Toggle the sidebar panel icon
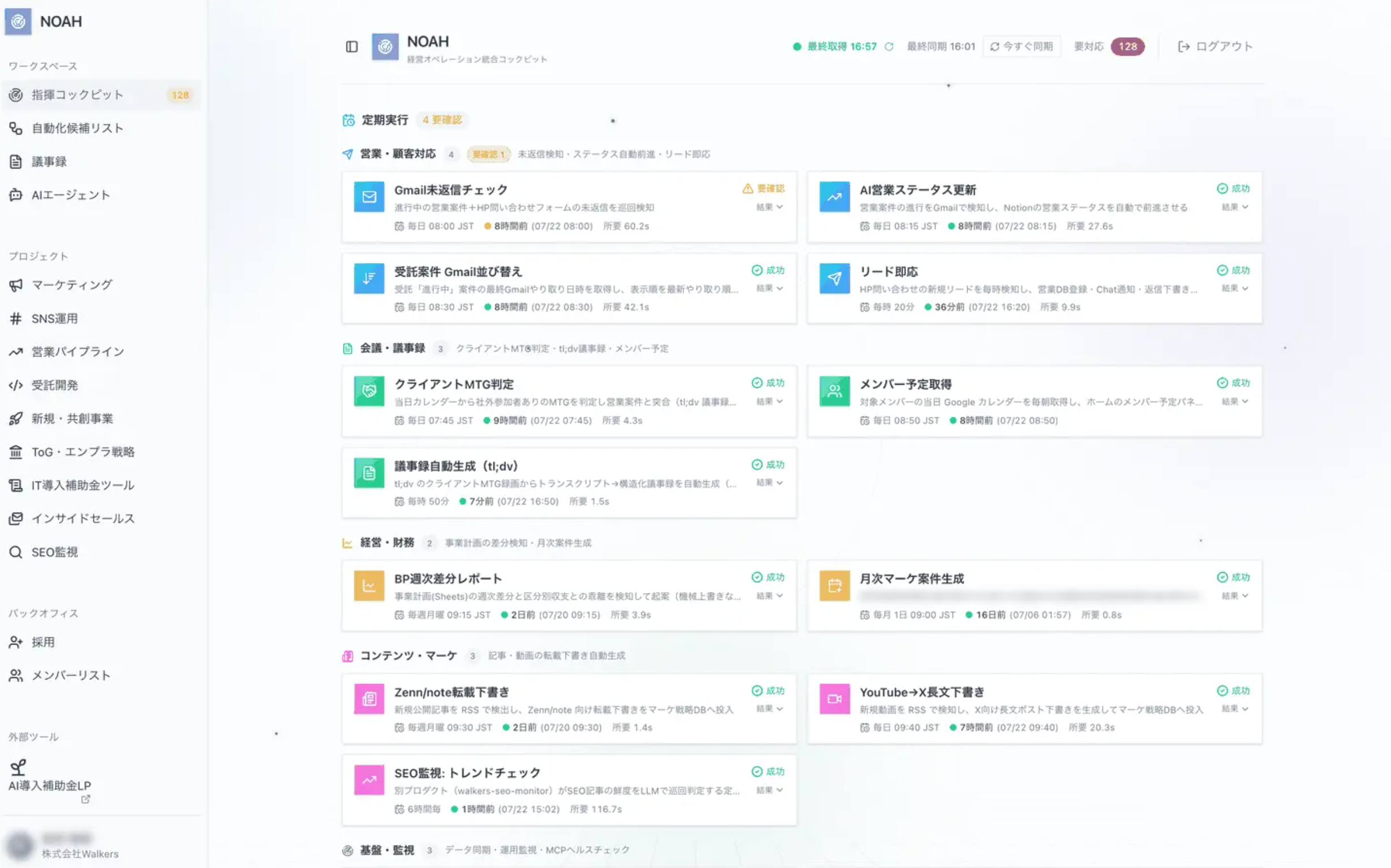Image resolution: width=1391 pixels, height=868 pixels. [351, 46]
